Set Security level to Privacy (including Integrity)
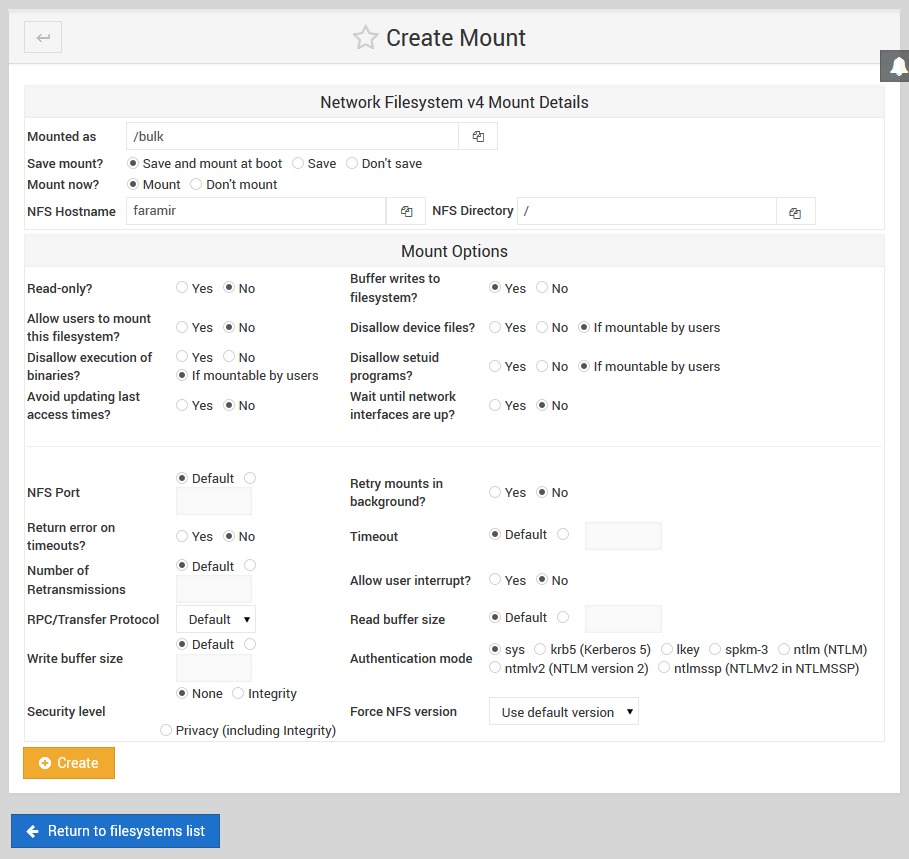 (x=165, y=730)
